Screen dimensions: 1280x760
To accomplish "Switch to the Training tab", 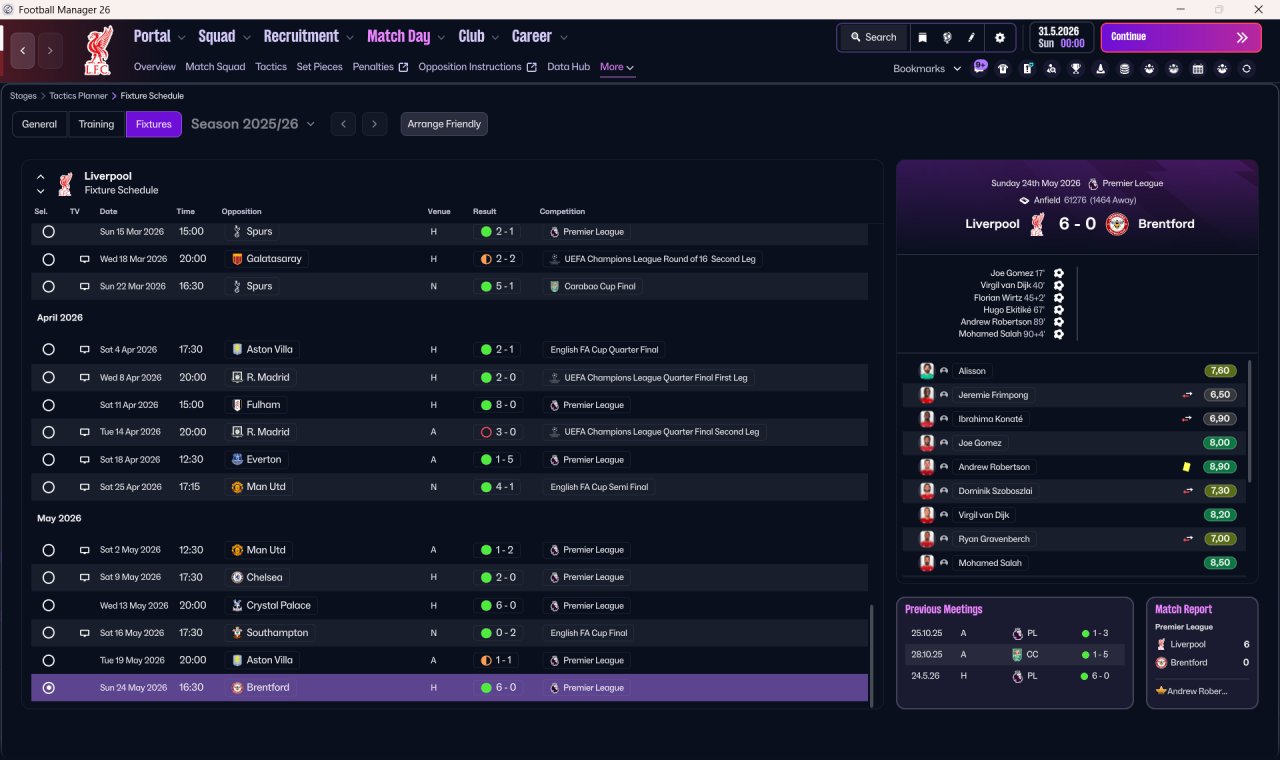I will pyautogui.click(x=96, y=124).
